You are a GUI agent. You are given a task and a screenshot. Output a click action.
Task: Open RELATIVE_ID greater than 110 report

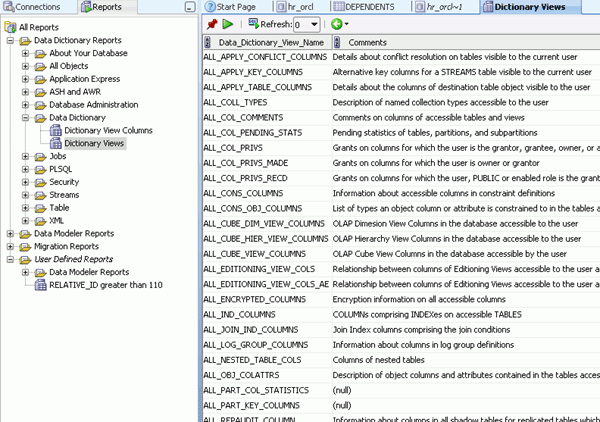click(x=106, y=285)
